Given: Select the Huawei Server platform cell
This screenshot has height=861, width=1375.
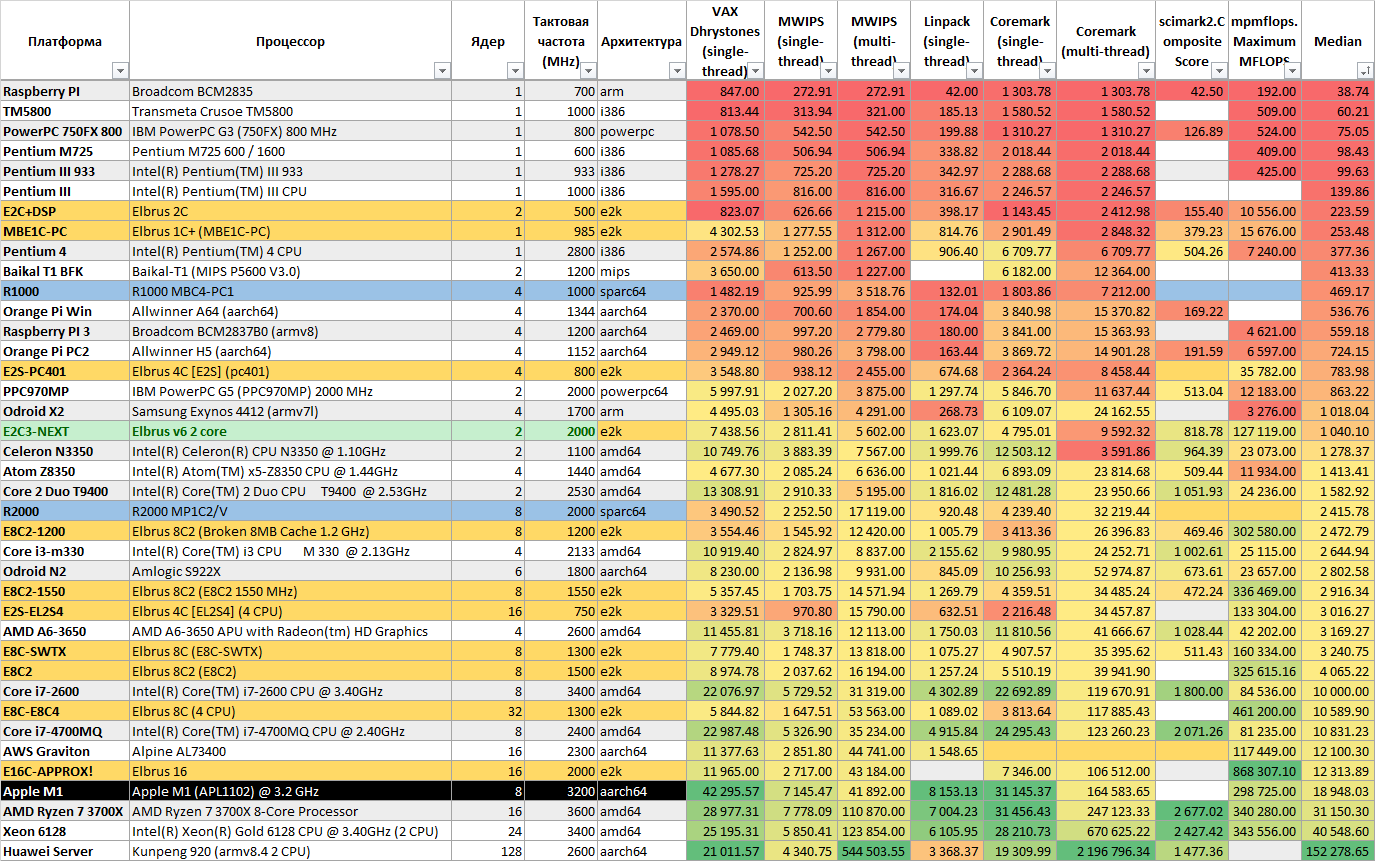Looking at the screenshot, I should 65,851.
